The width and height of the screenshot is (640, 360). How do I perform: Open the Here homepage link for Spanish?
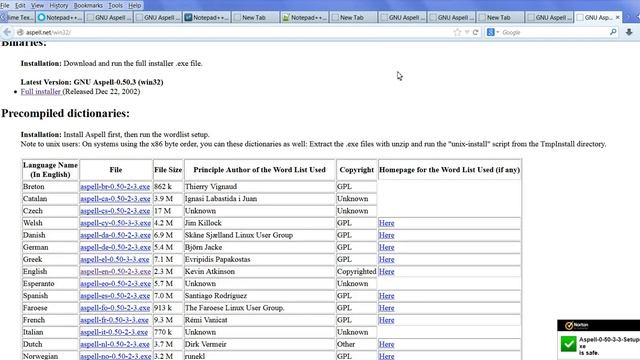387,296
